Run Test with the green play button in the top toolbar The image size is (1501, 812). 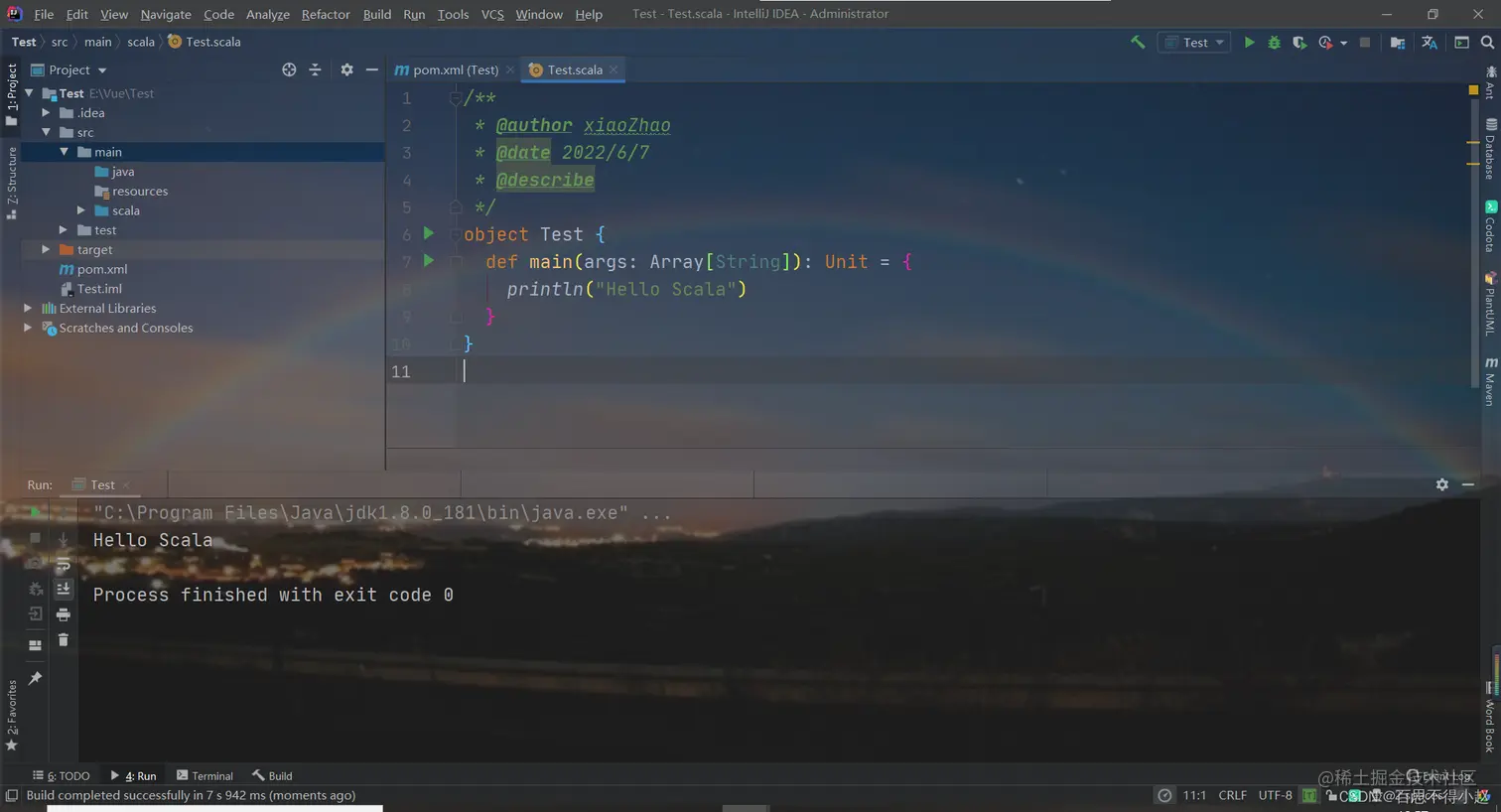[1249, 42]
